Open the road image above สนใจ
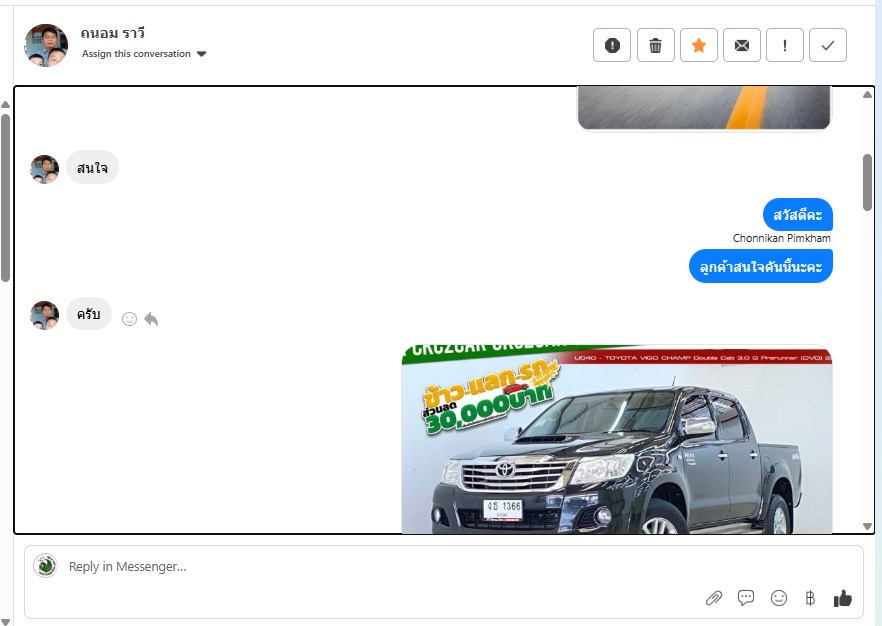Image resolution: width=882 pixels, height=626 pixels. pyautogui.click(x=704, y=108)
